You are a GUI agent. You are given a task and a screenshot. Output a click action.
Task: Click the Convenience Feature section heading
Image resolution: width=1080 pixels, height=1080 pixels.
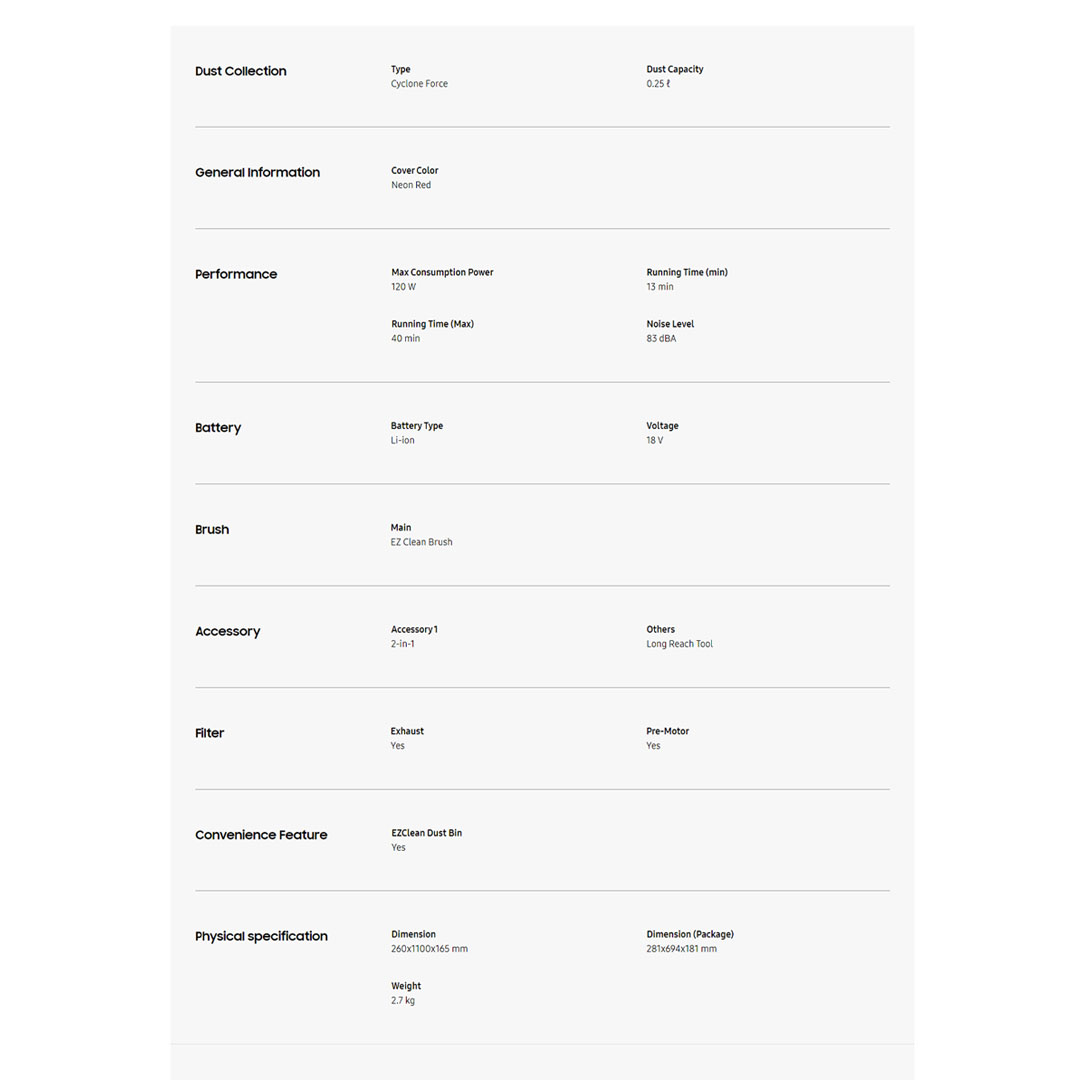coord(261,835)
